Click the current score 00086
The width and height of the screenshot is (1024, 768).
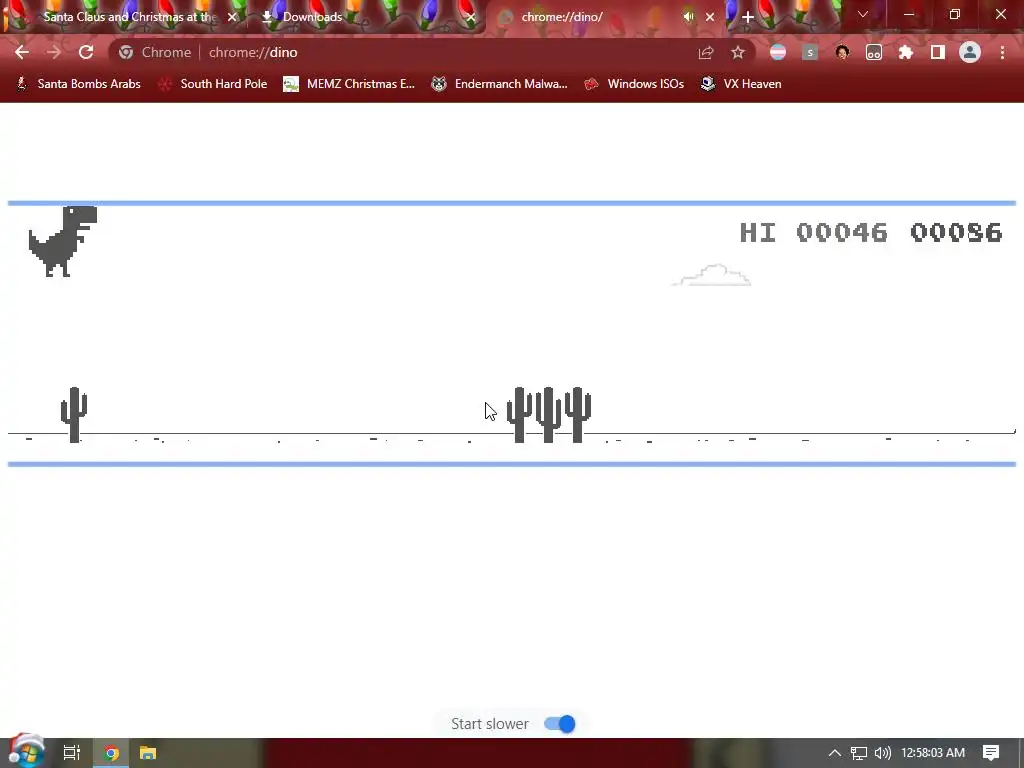pos(956,232)
